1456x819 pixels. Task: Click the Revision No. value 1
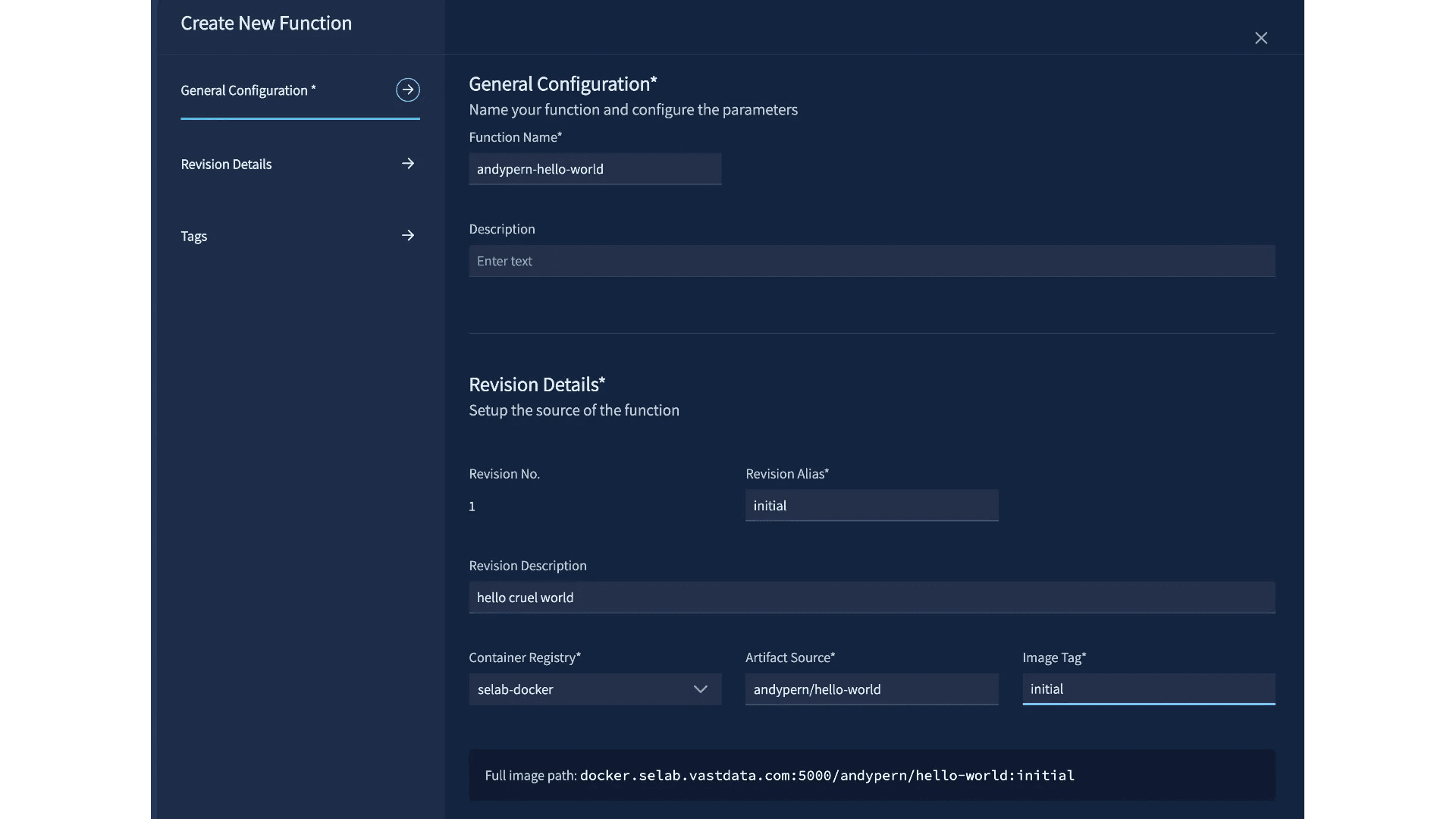click(472, 507)
